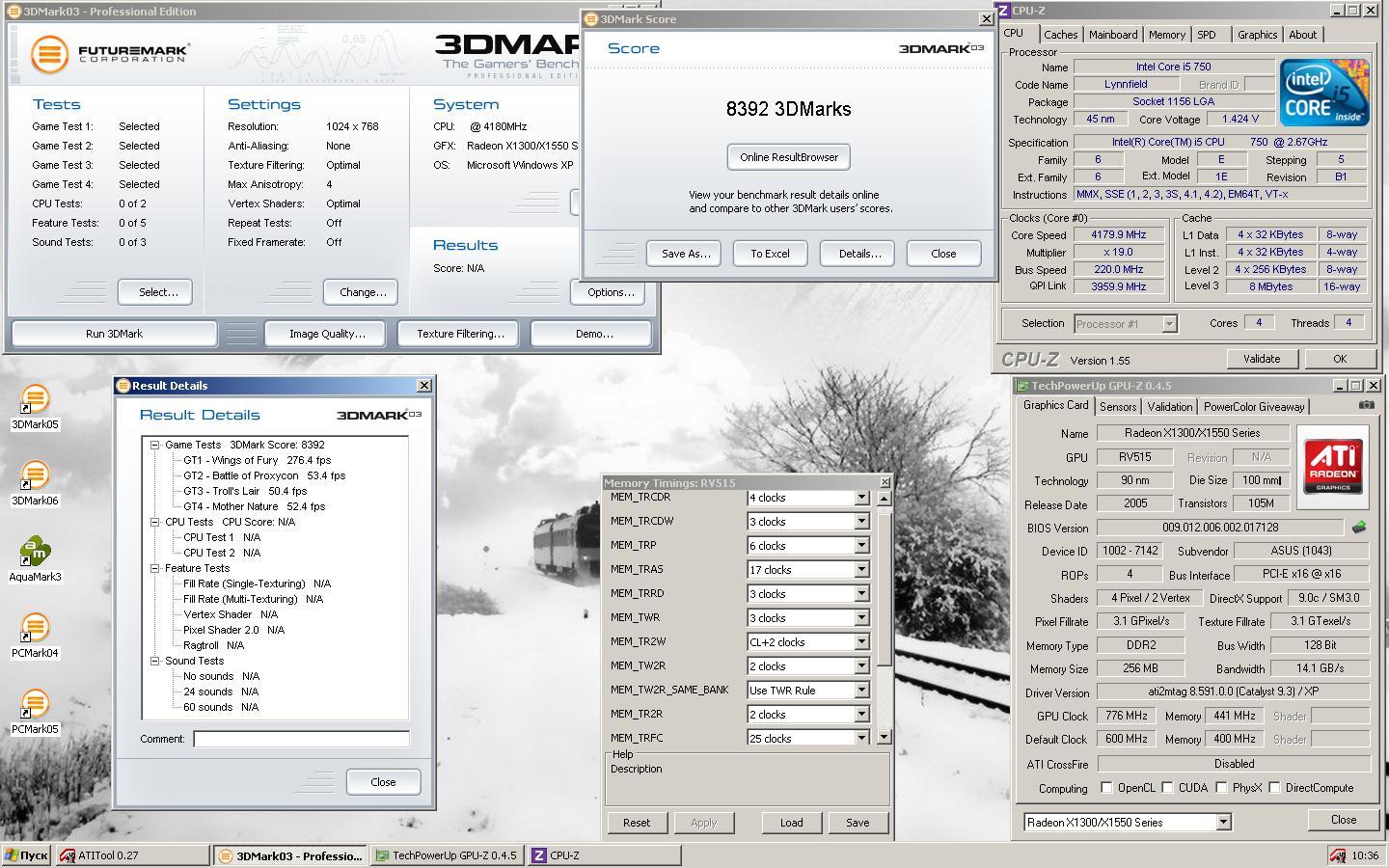Viewport: 1389px width, 868px height.
Task: Open the MEM_TRFC clocks dropdown
Action: (x=861, y=738)
